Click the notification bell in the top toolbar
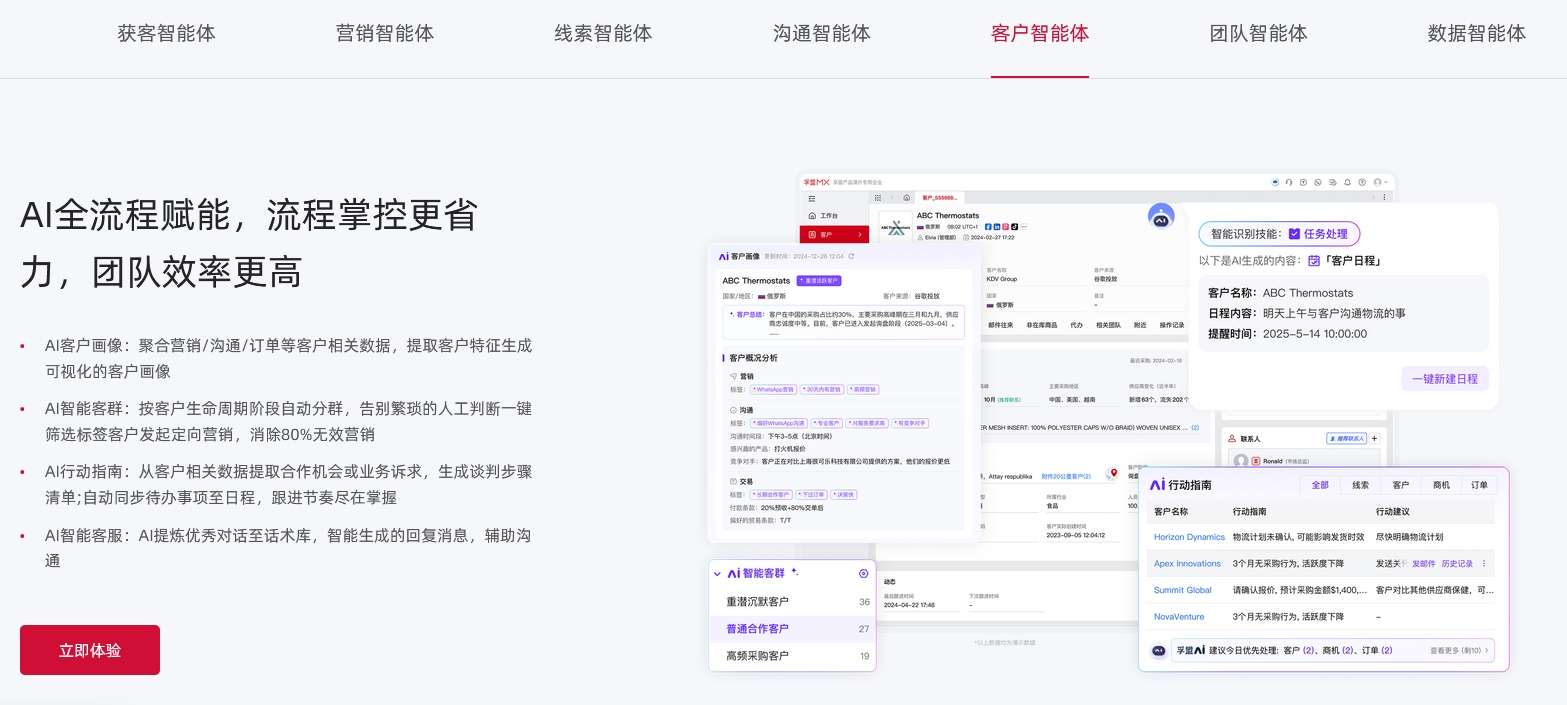1567x705 pixels. (x=1347, y=182)
